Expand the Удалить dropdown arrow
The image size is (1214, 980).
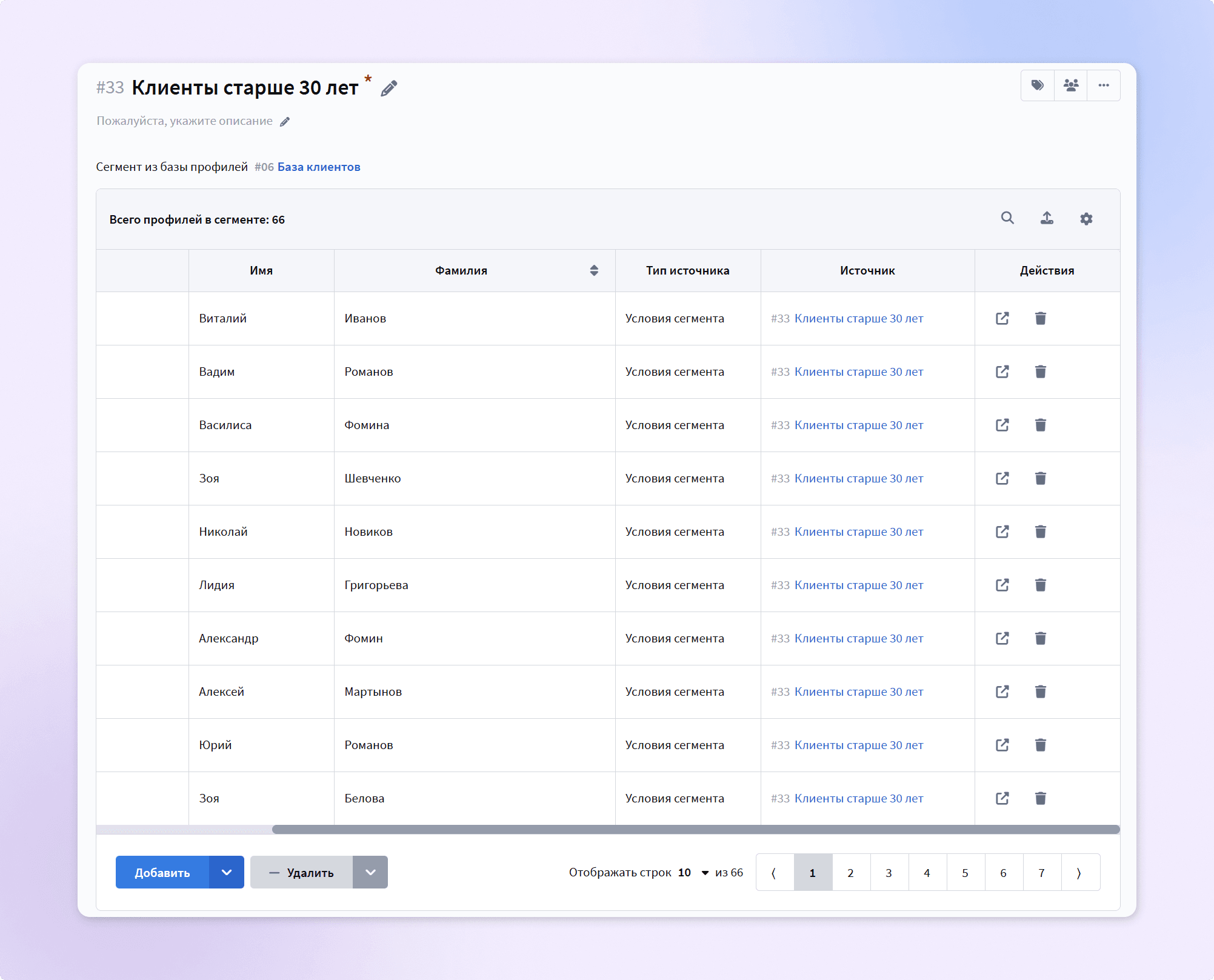click(x=370, y=872)
